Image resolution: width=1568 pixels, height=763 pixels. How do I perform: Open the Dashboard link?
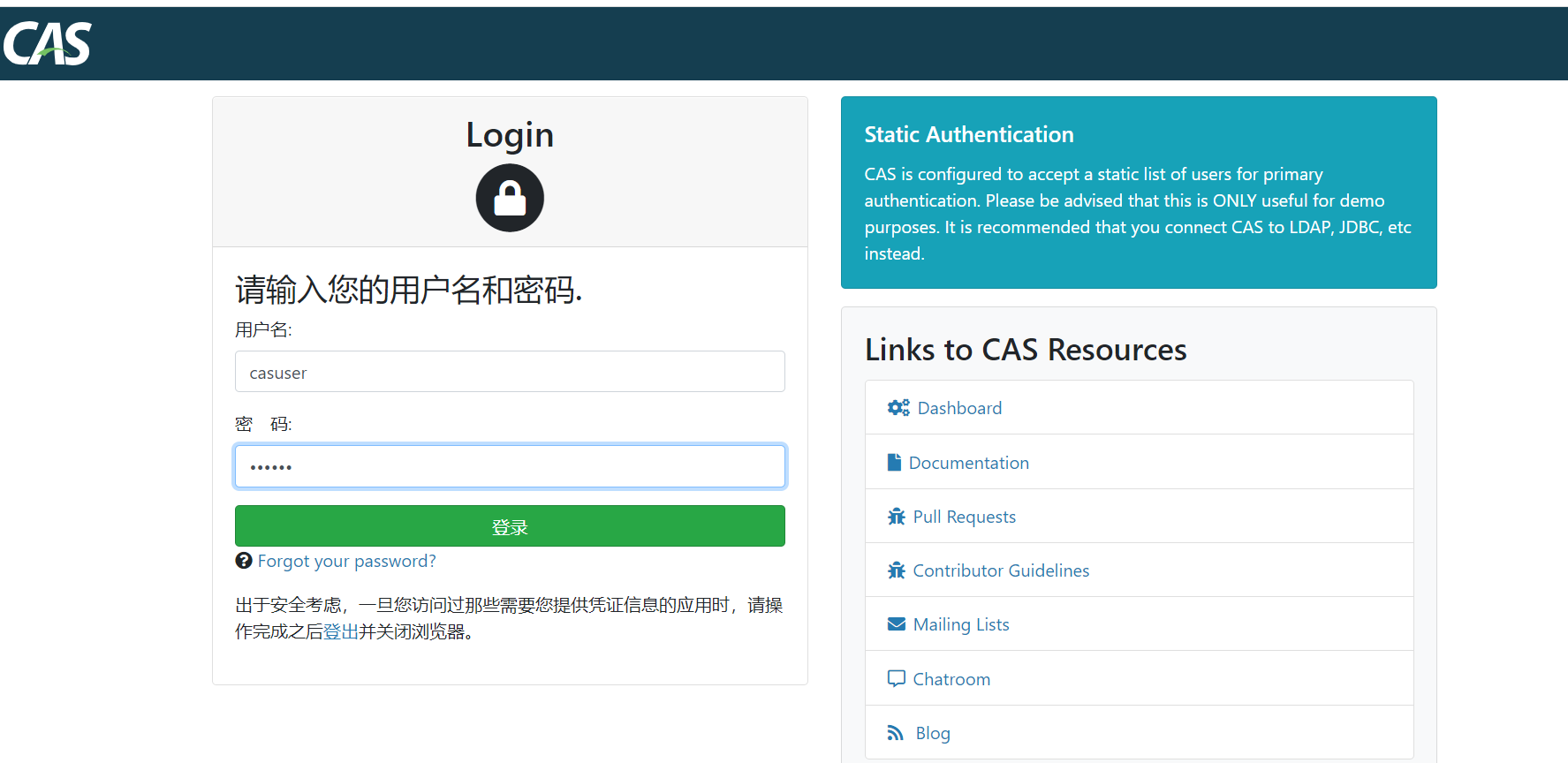click(959, 408)
